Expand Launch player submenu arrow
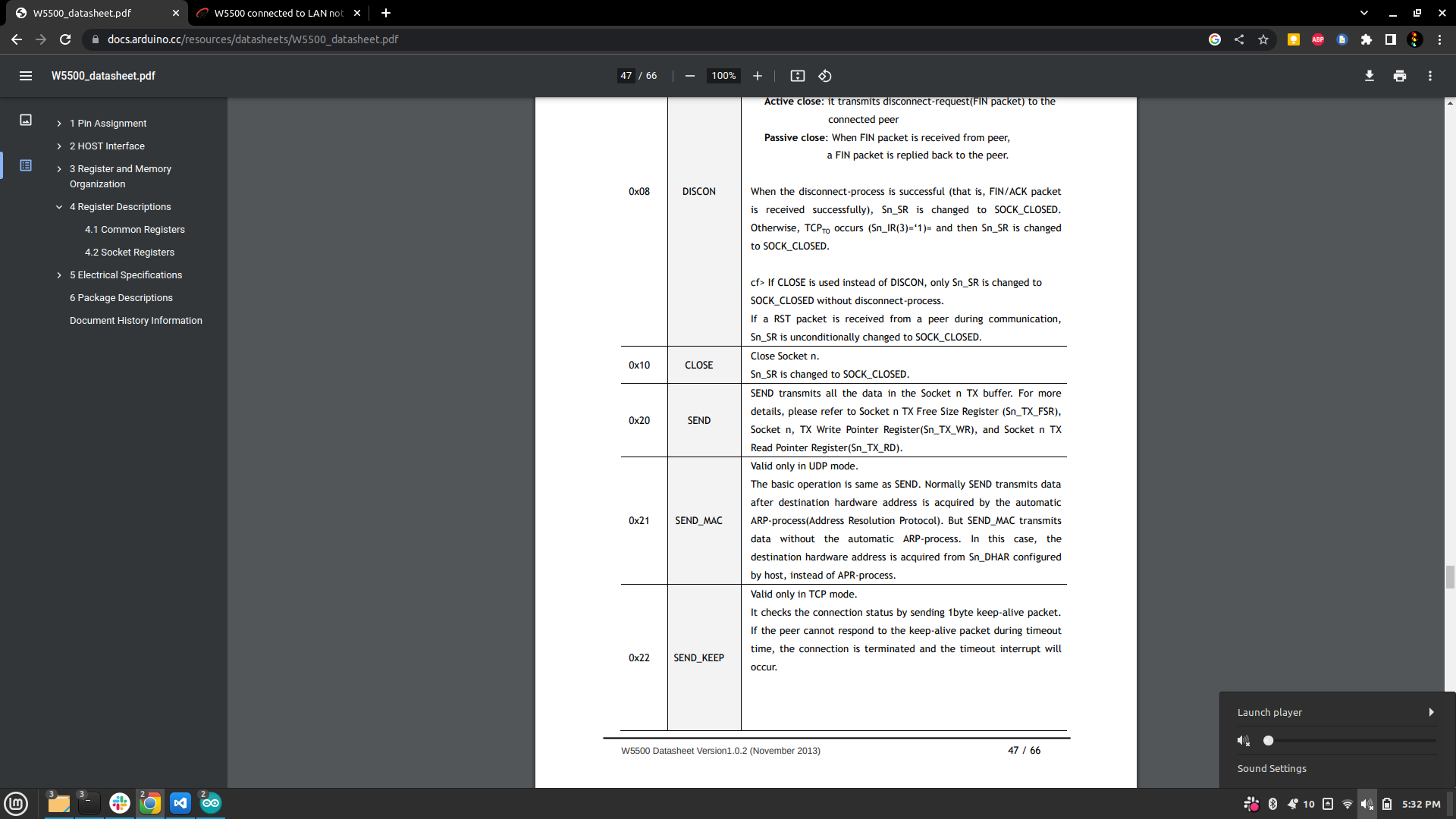This screenshot has width=1456, height=819. click(x=1431, y=712)
